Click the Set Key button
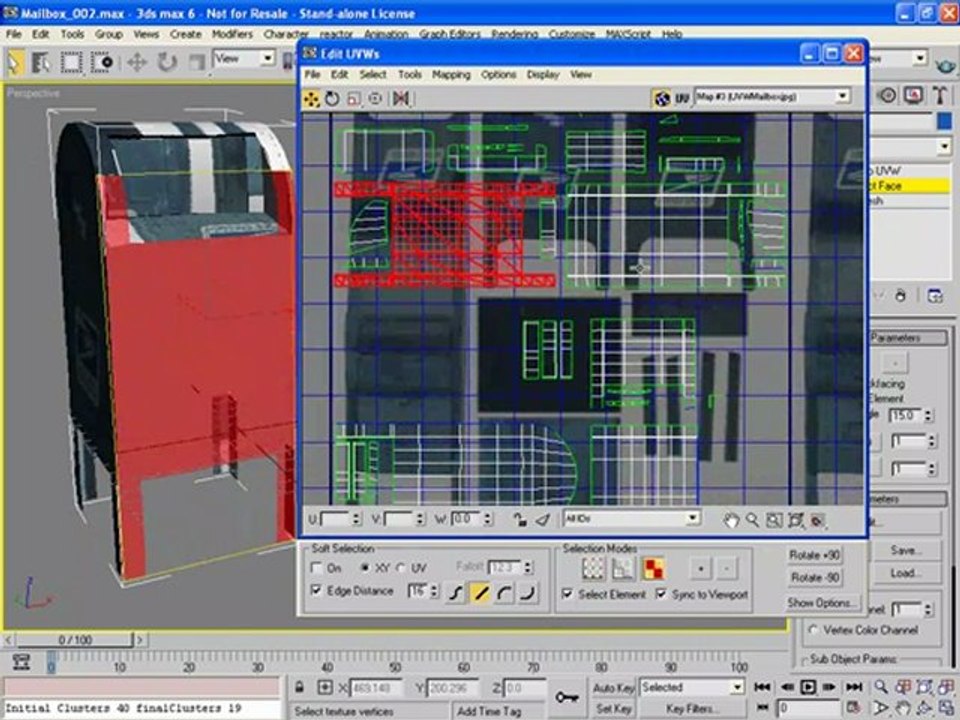960x720 pixels. pyautogui.click(x=613, y=708)
